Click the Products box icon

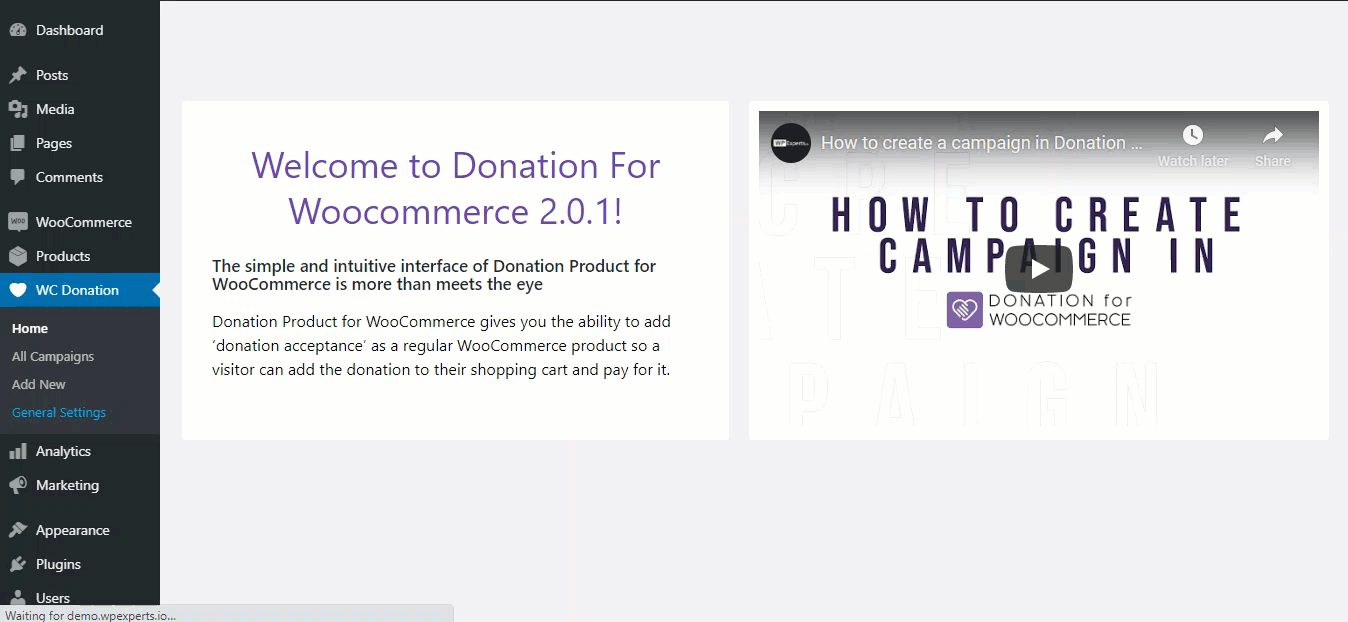[x=18, y=256]
